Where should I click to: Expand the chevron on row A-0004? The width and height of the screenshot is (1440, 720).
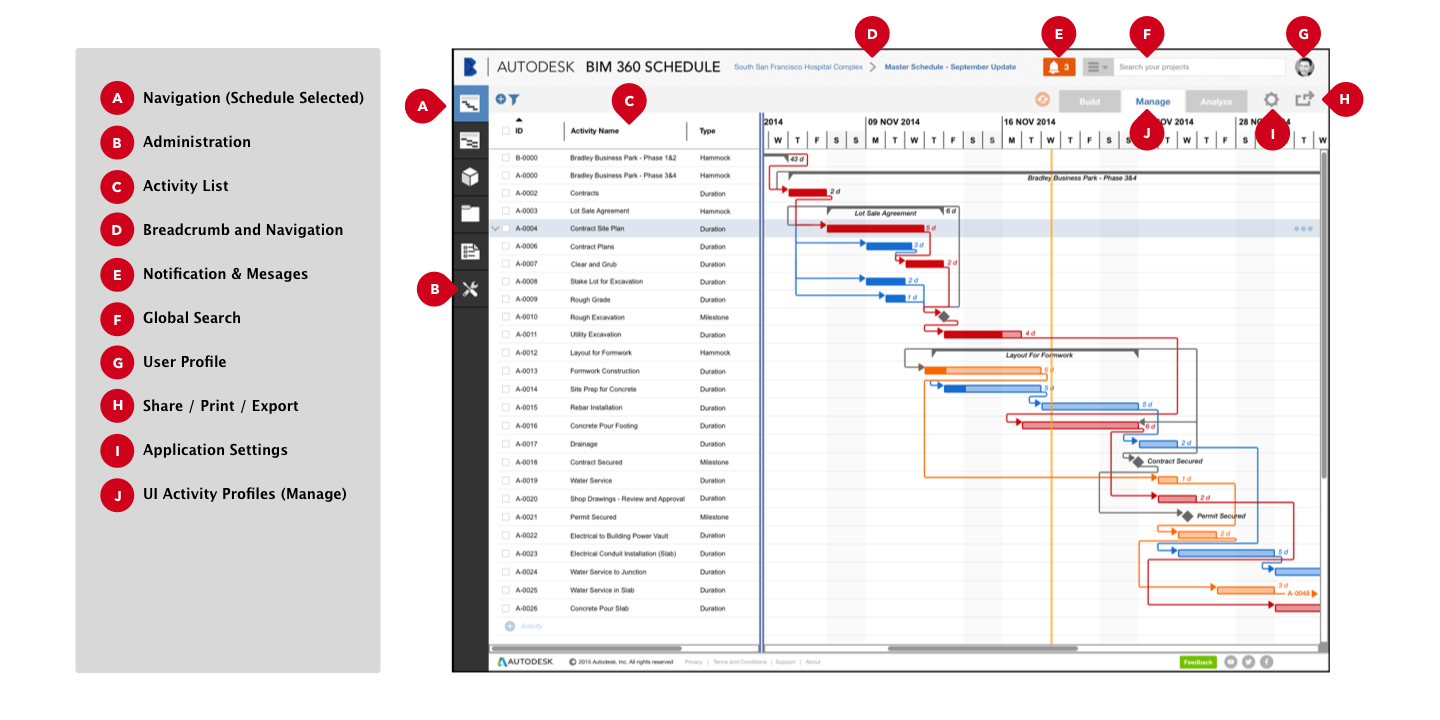click(x=495, y=228)
